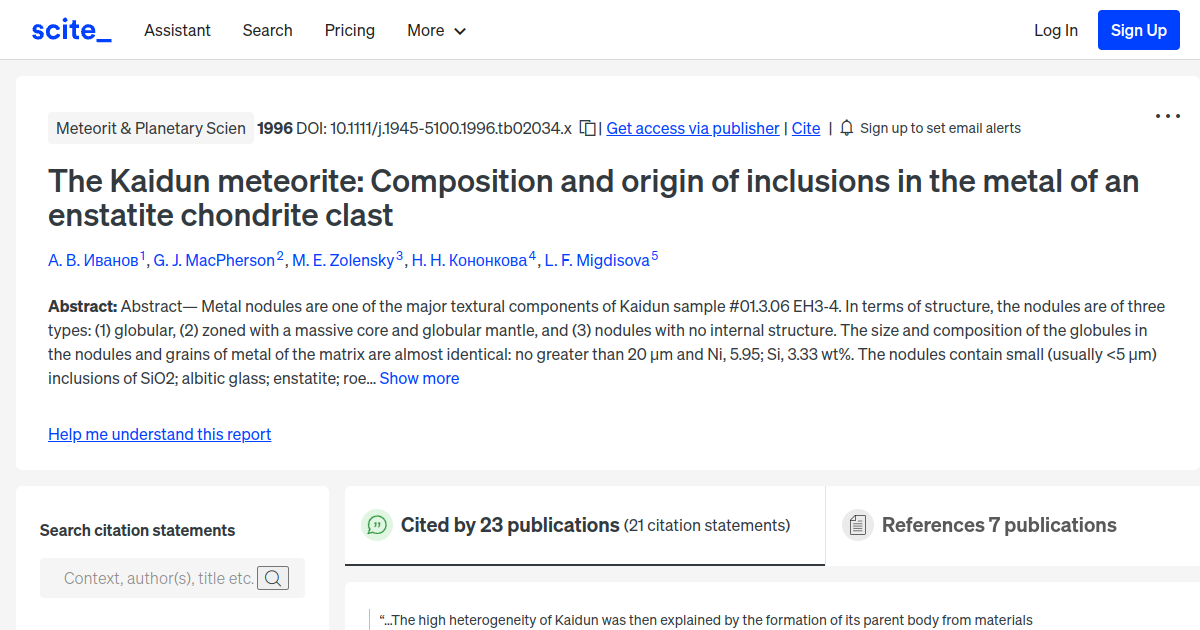Image resolution: width=1200 pixels, height=630 pixels.
Task: Click the Cite link
Action: point(805,128)
